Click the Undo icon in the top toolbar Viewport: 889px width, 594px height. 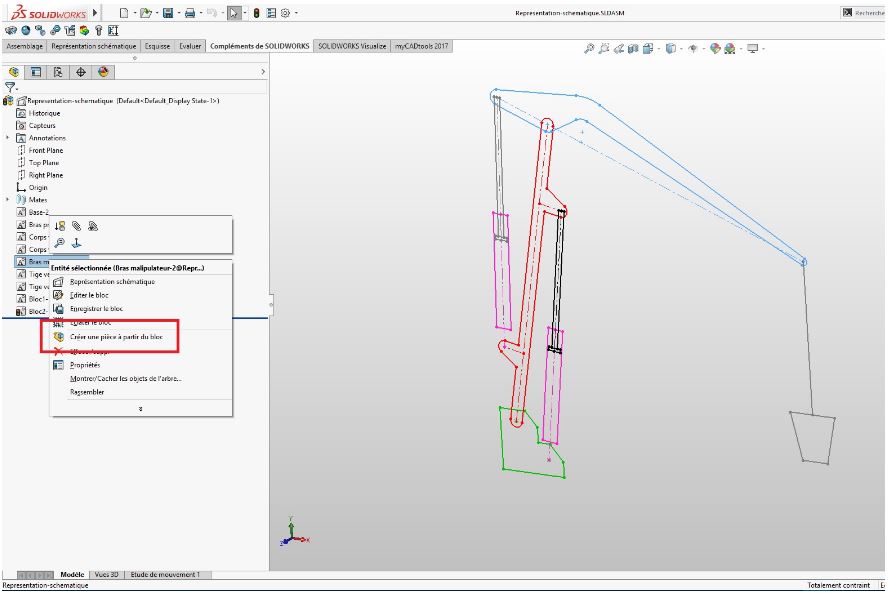pos(211,12)
